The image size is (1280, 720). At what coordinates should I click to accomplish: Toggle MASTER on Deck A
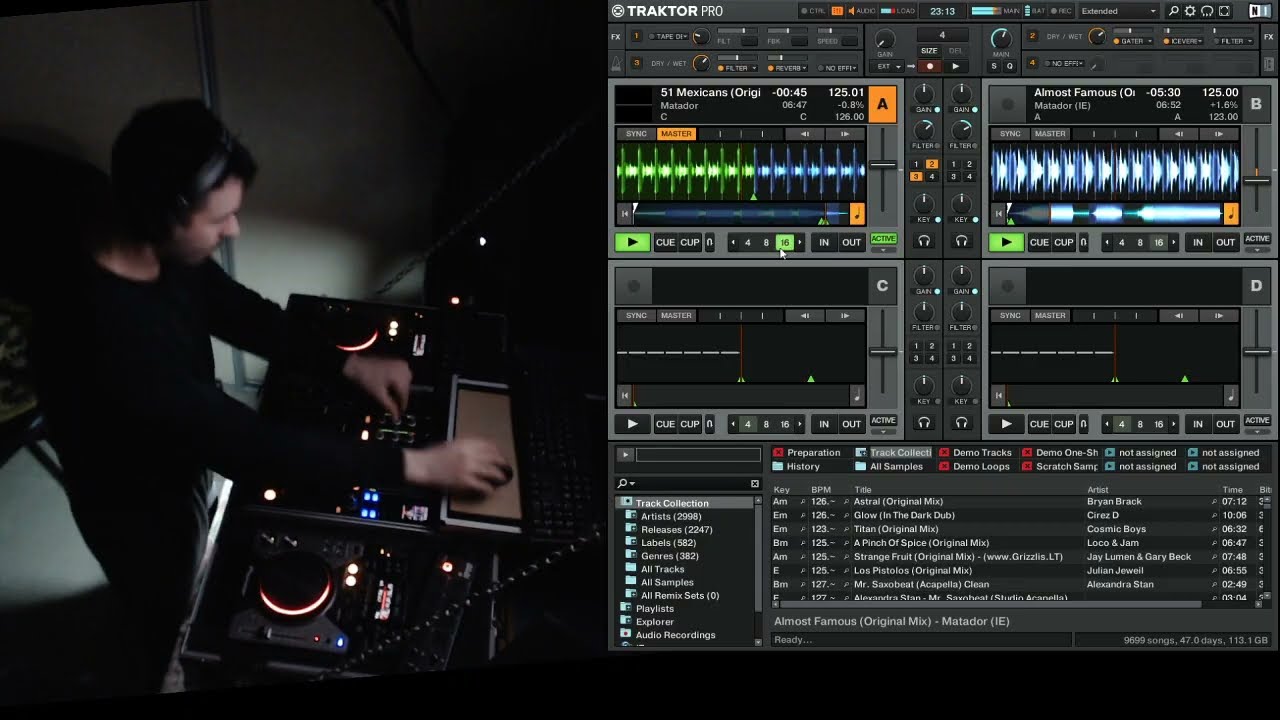pos(676,134)
